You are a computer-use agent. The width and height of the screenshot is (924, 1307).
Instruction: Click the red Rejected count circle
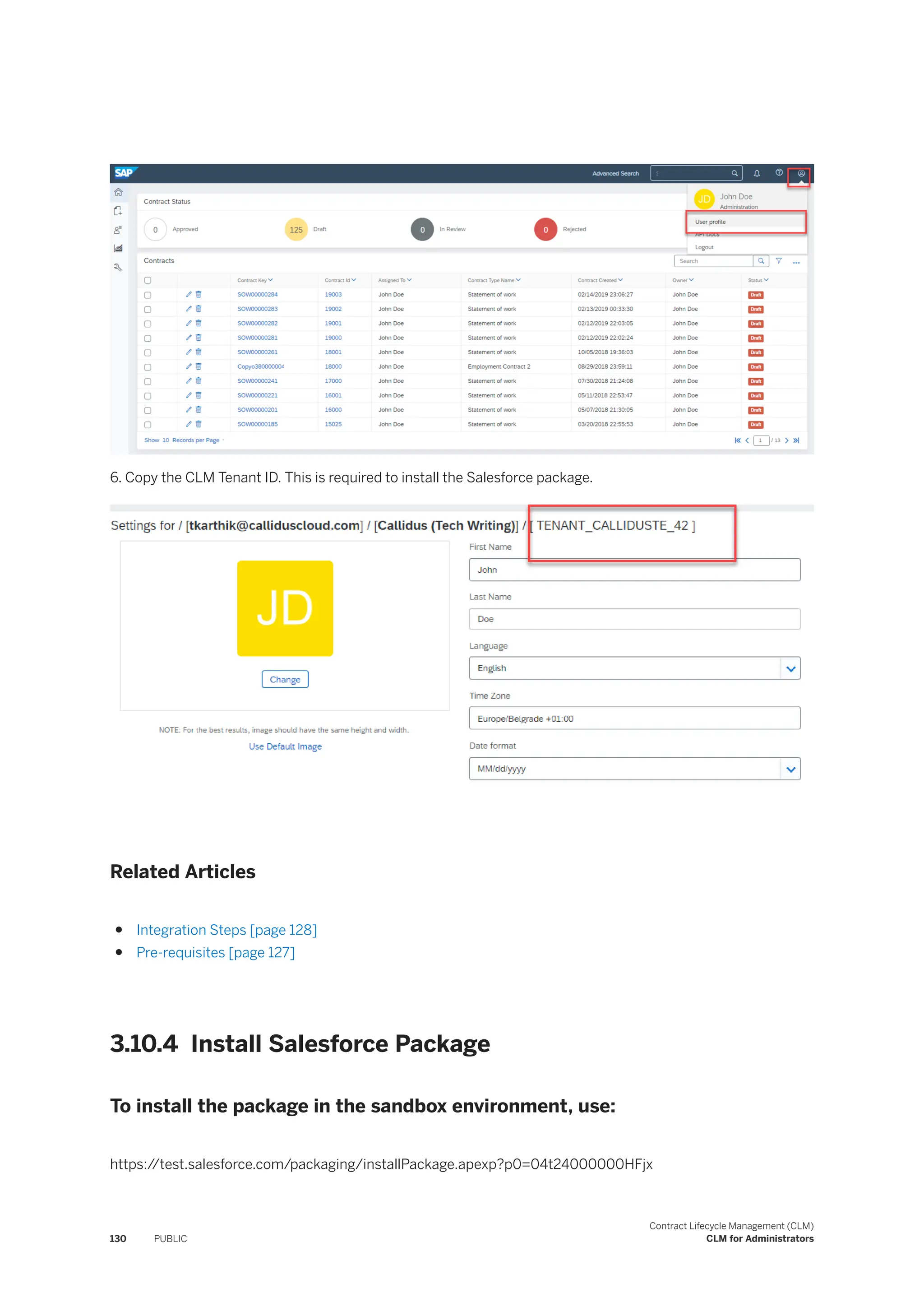point(545,229)
